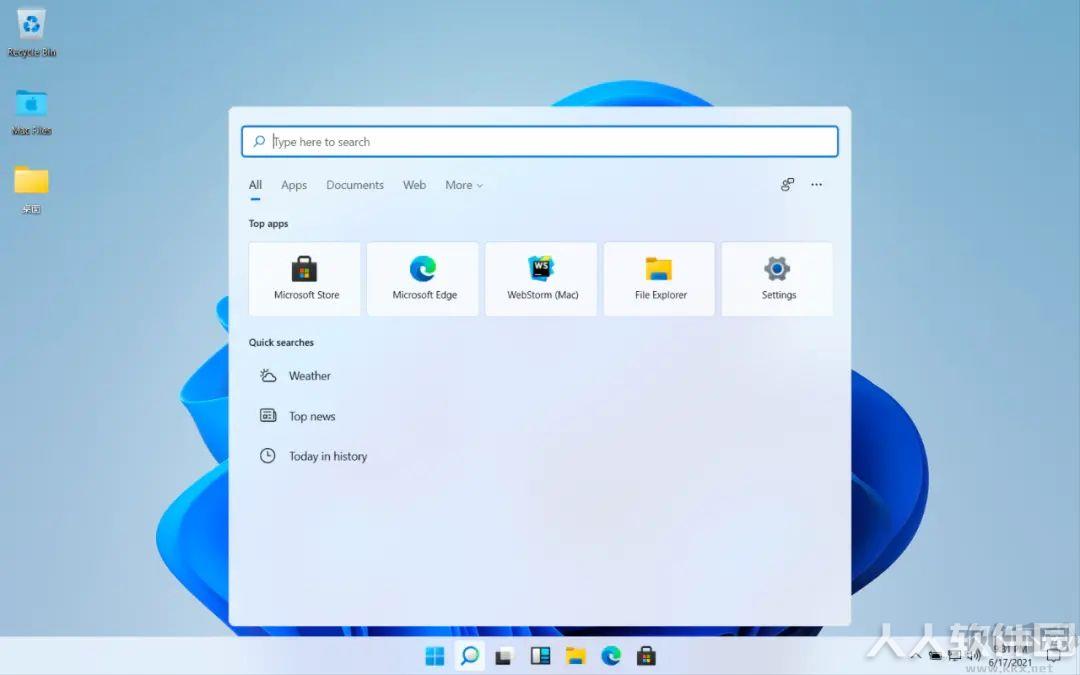Launch Microsoft Edge tile in Top apps
The width and height of the screenshot is (1080, 675).
click(423, 279)
